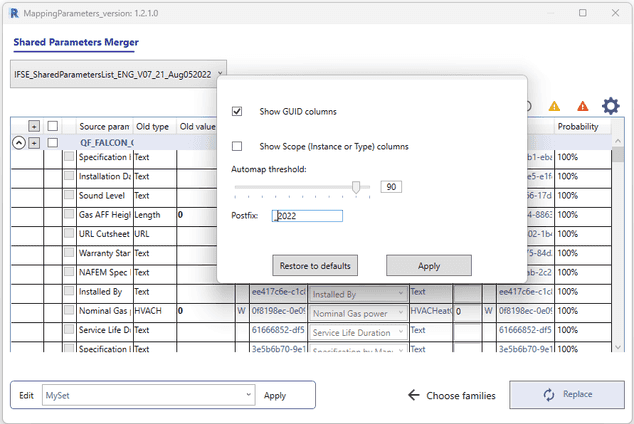Click the table vertical scrollbar up arrow
Image resolution: width=634 pixels, height=424 pixels.
pos(618,141)
